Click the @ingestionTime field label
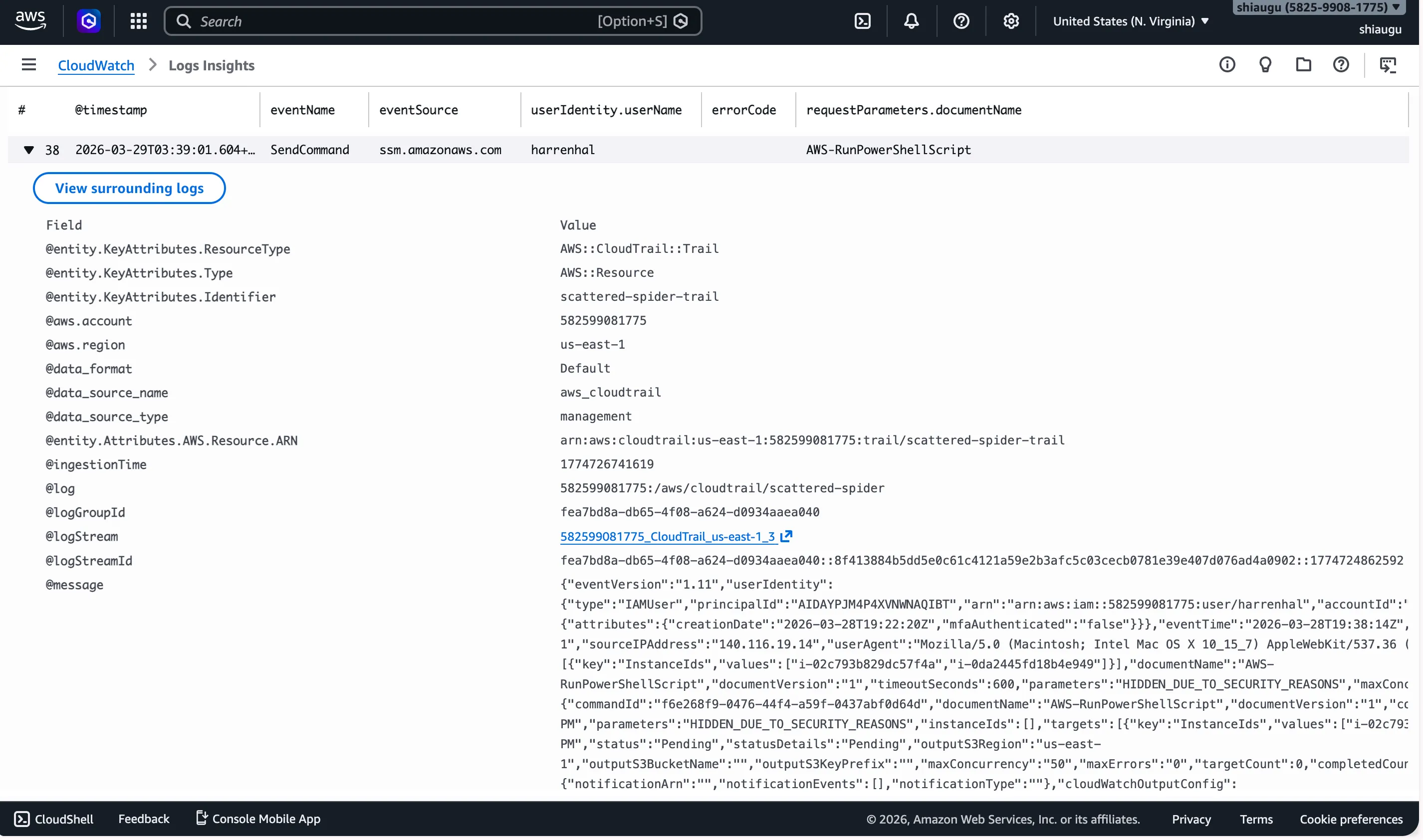Image resolution: width=1423 pixels, height=840 pixels. 96,465
